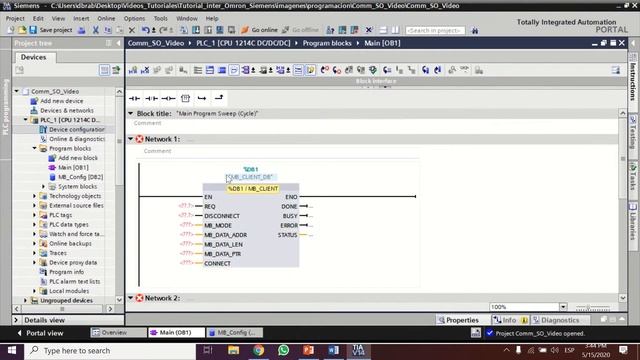Click the Delete network icon in editor toolbar

click(145, 70)
